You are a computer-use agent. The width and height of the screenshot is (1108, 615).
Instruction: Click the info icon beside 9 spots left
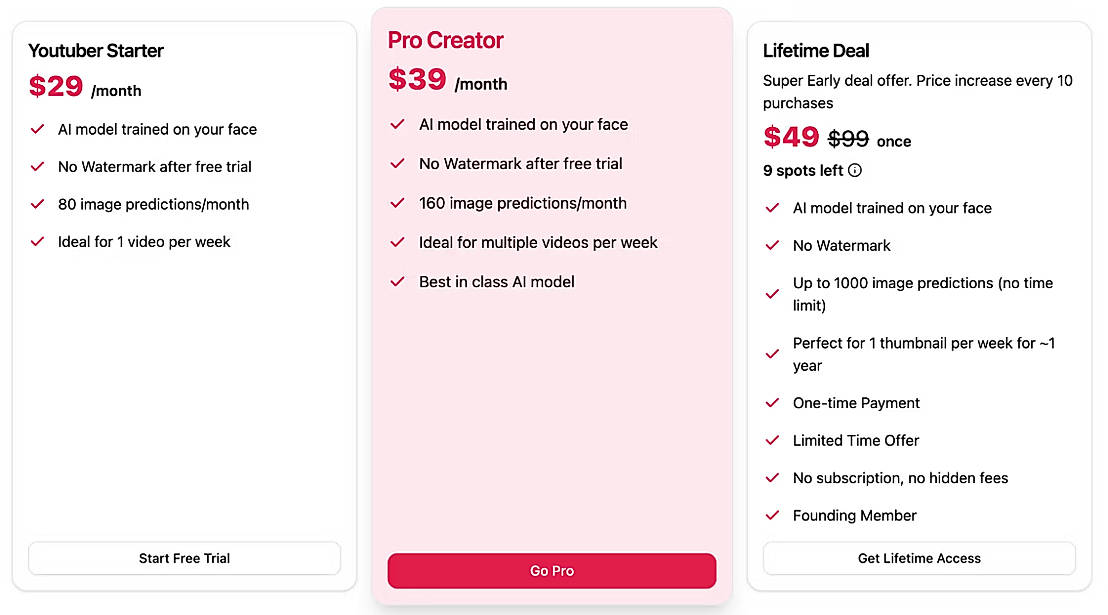pyautogui.click(x=855, y=171)
